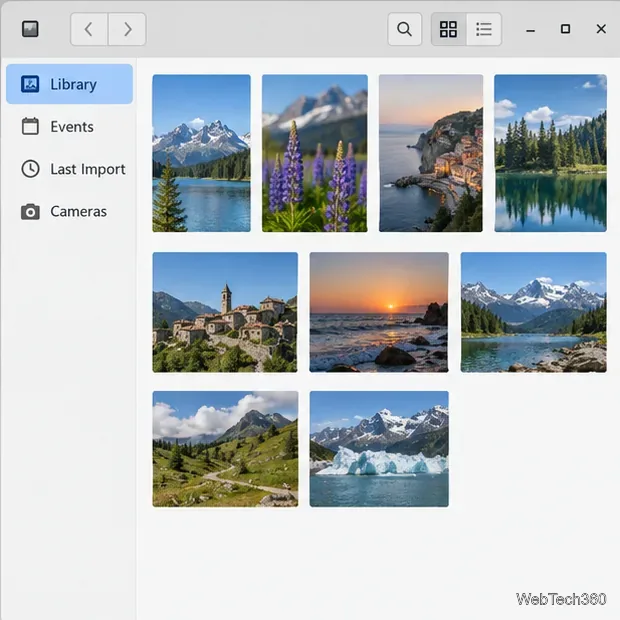The width and height of the screenshot is (620, 620).
Task: Open the purple lupine flowers photo
Action: click(x=315, y=153)
